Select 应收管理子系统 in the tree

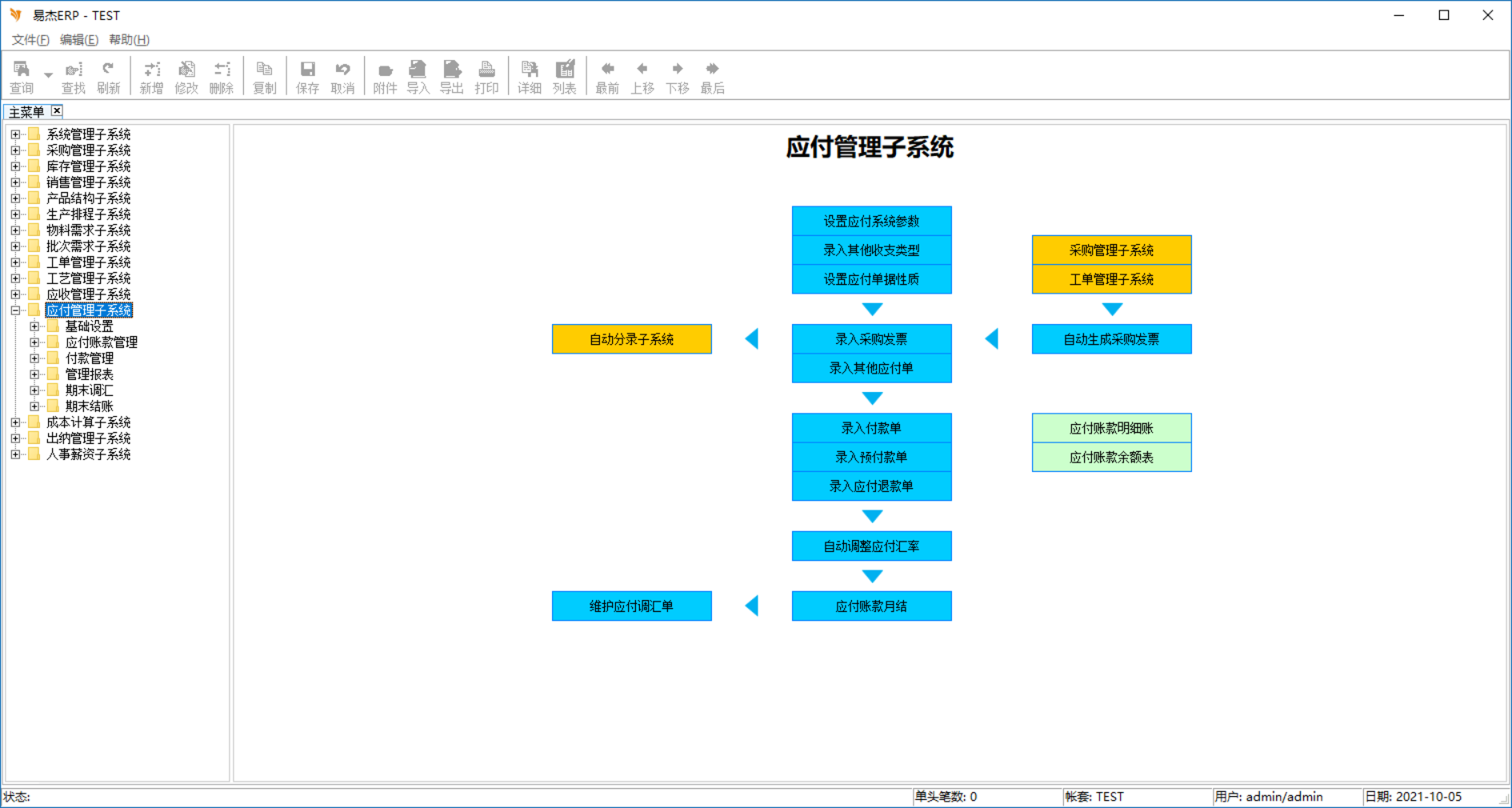coord(88,294)
